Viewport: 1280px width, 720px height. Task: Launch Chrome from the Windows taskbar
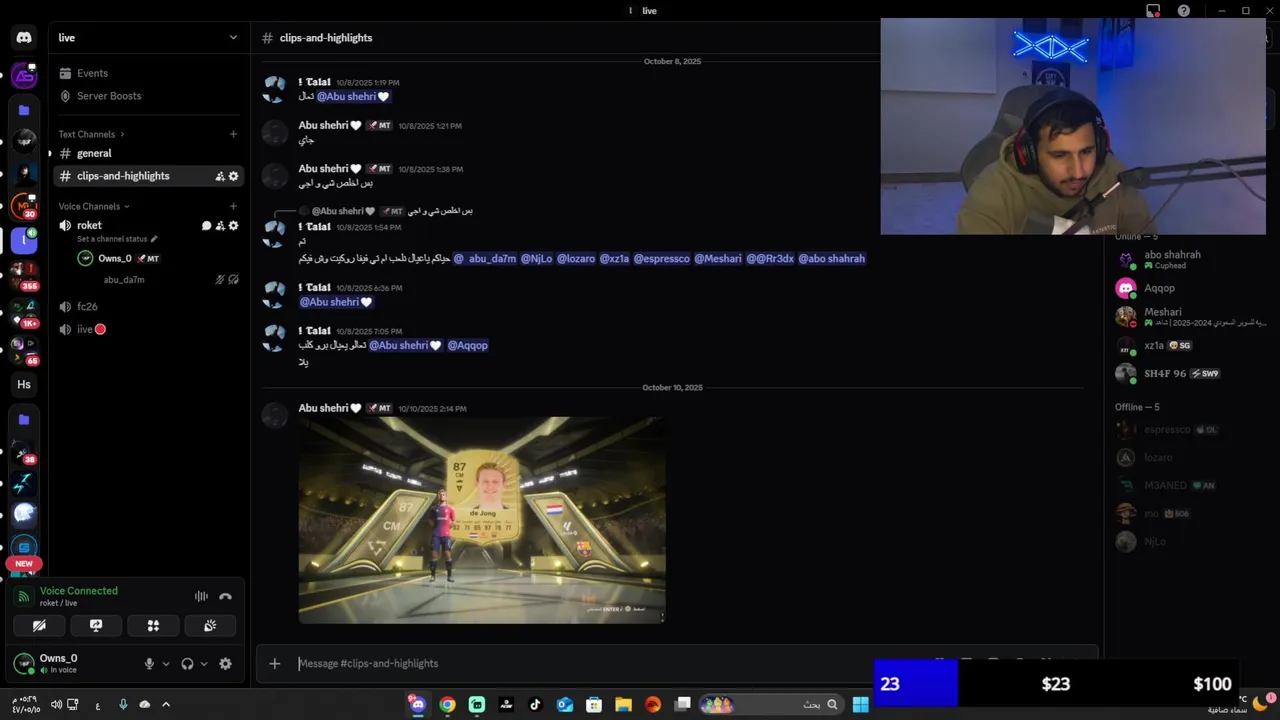click(447, 705)
